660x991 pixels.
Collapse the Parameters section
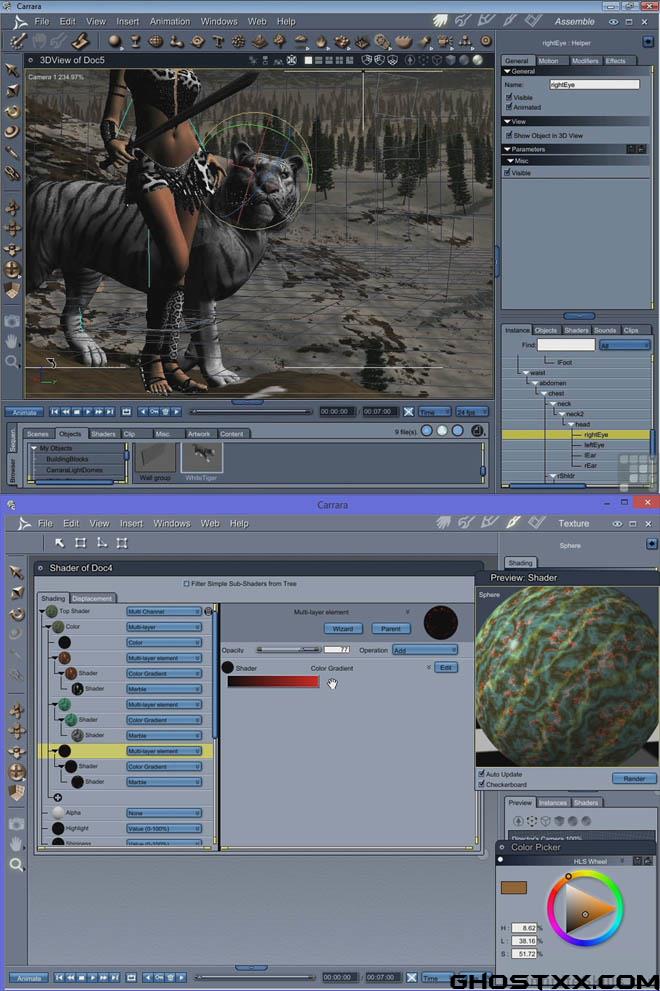[507, 149]
